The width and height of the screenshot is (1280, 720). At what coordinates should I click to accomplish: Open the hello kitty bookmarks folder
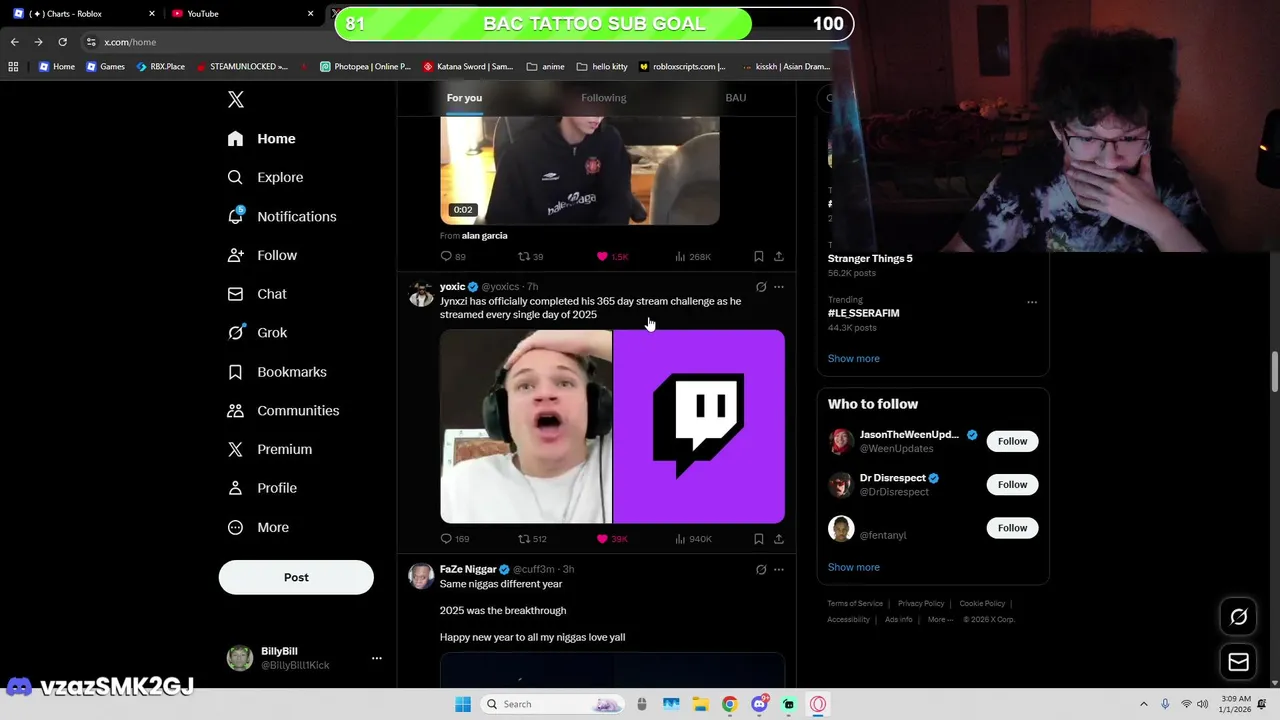pos(602,67)
